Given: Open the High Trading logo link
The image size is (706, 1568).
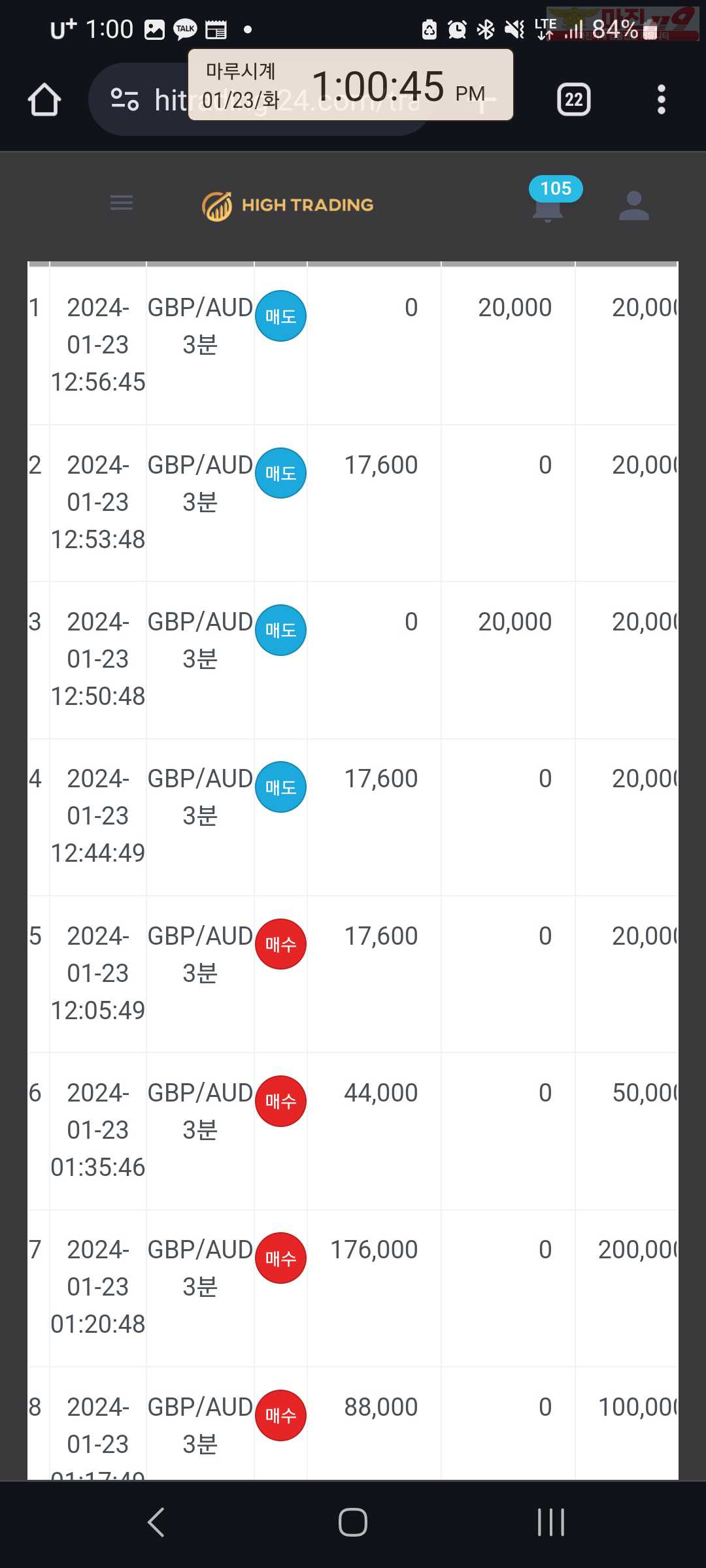Looking at the screenshot, I should pyautogui.click(x=288, y=206).
